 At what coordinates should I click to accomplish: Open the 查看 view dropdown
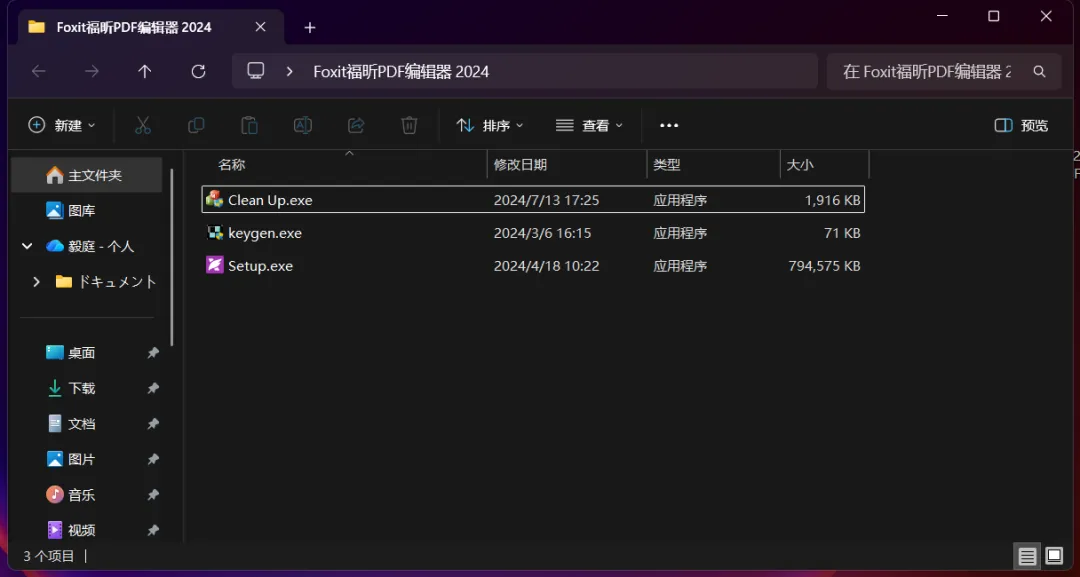pyautogui.click(x=590, y=125)
